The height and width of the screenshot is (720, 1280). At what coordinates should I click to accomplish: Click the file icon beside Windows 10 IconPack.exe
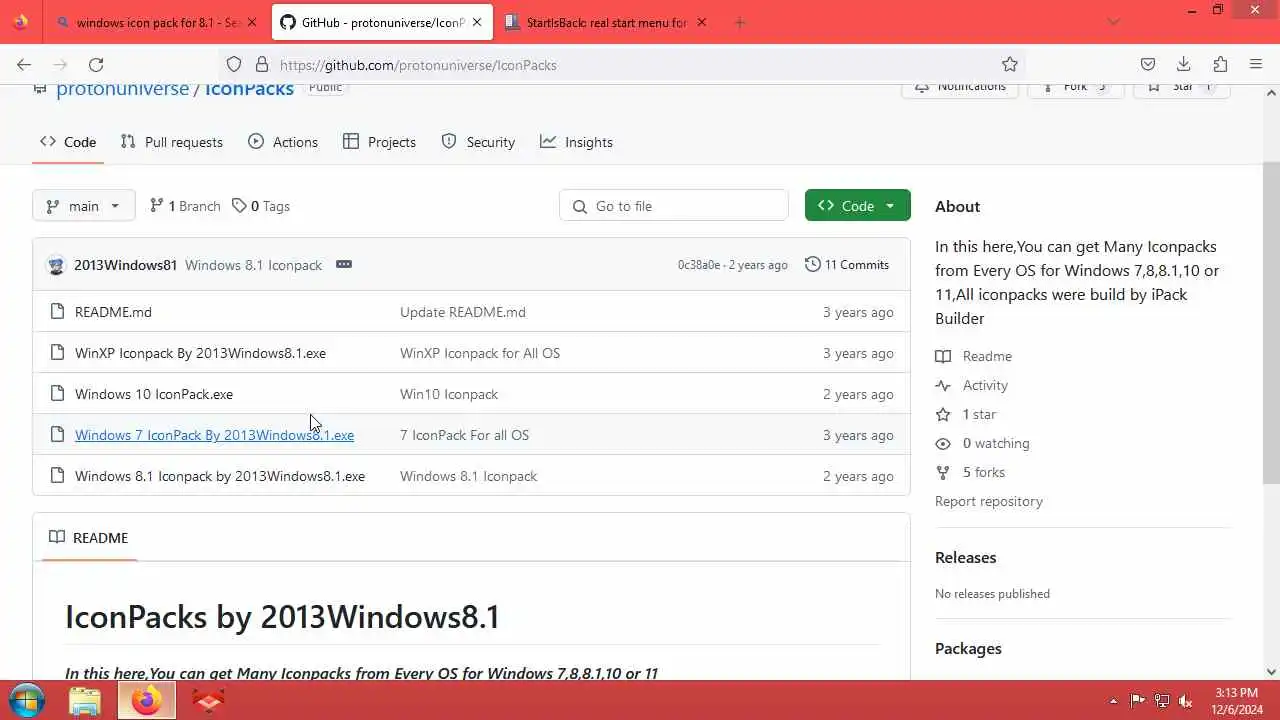pyautogui.click(x=57, y=394)
